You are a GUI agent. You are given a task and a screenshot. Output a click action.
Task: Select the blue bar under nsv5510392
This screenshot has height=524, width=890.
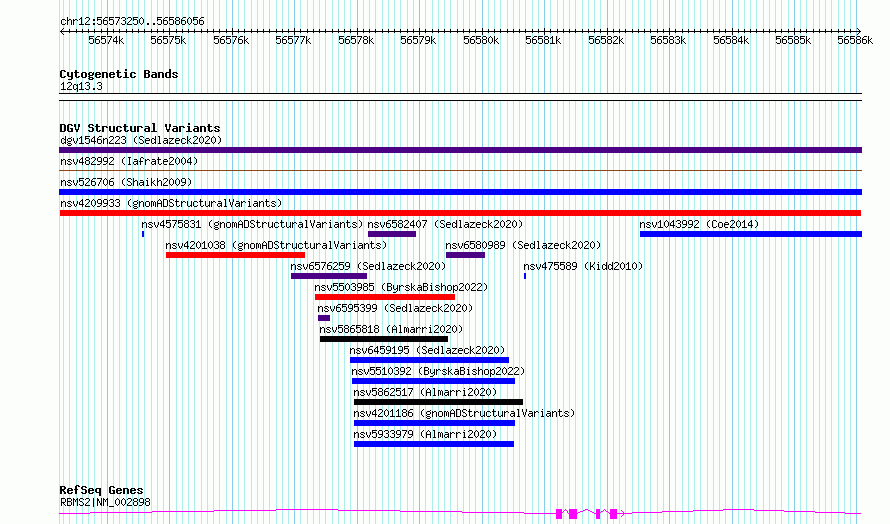pos(433,381)
